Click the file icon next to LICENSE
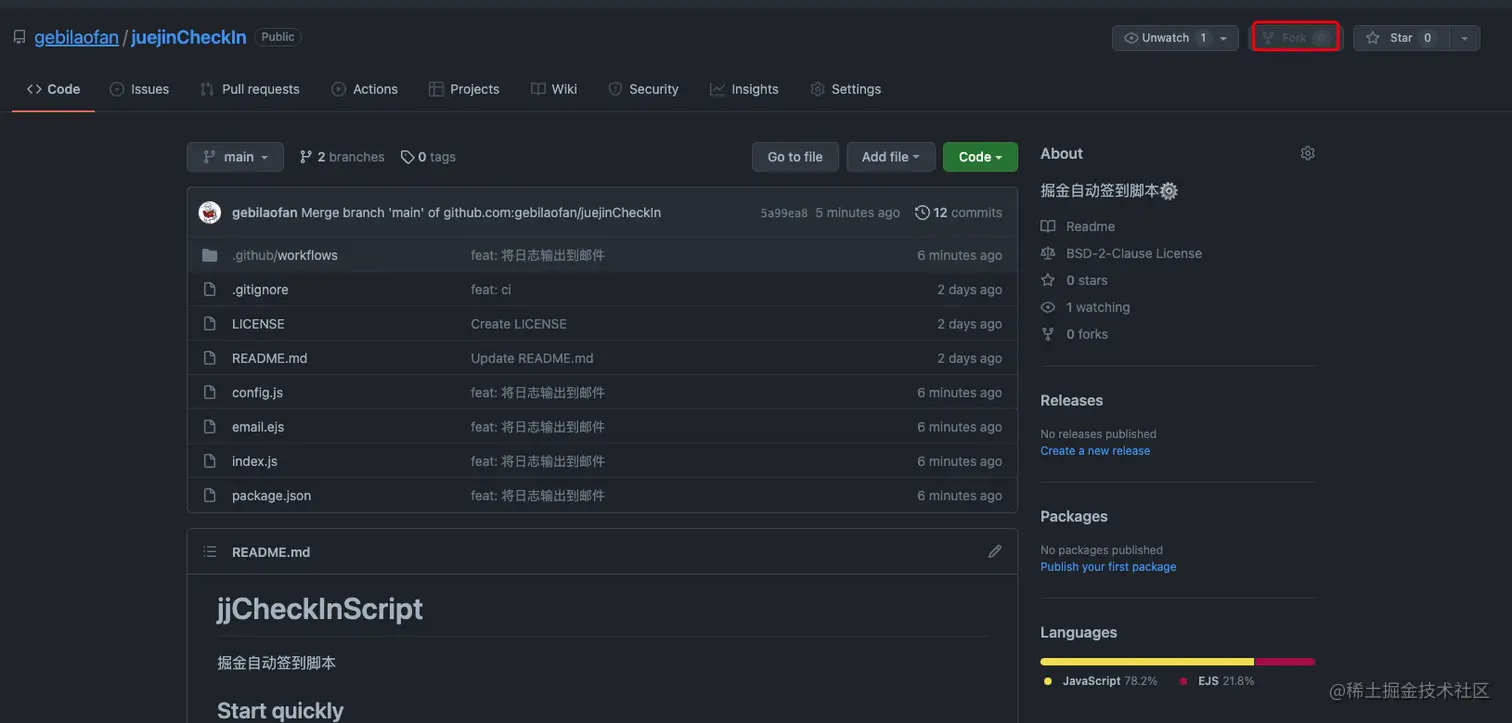1512x723 pixels. (x=209, y=324)
